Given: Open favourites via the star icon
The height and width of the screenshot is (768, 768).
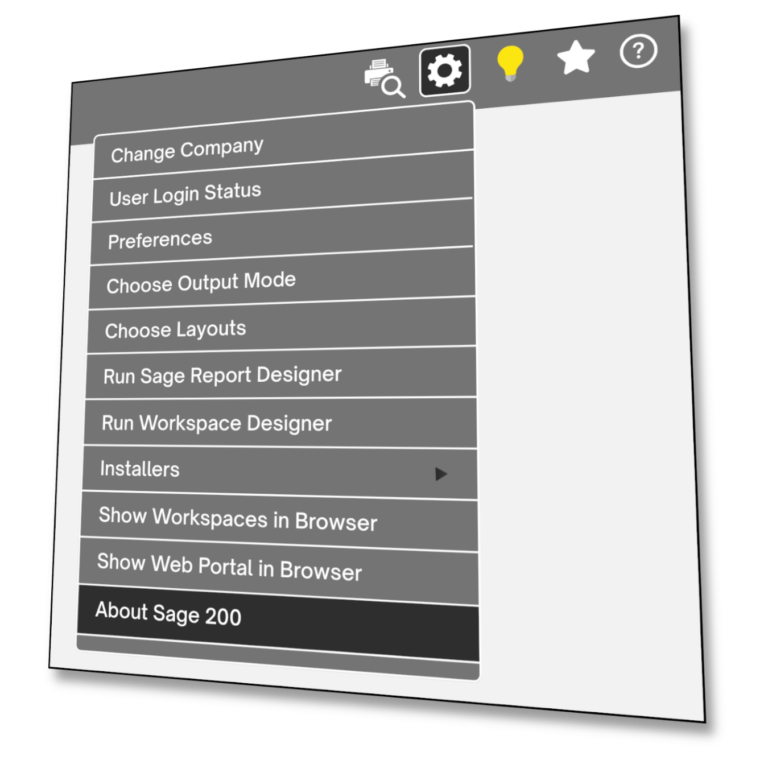Looking at the screenshot, I should (x=576, y=58).
